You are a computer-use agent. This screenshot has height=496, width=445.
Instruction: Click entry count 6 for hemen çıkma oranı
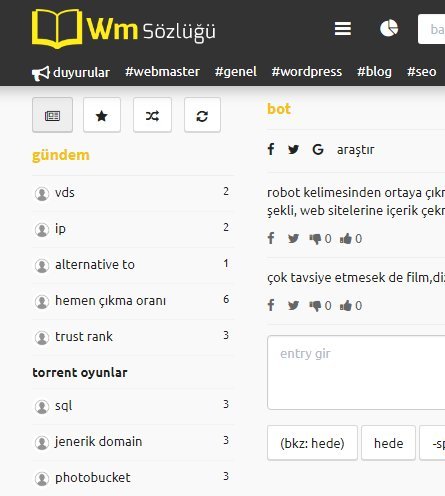[226, 299]
